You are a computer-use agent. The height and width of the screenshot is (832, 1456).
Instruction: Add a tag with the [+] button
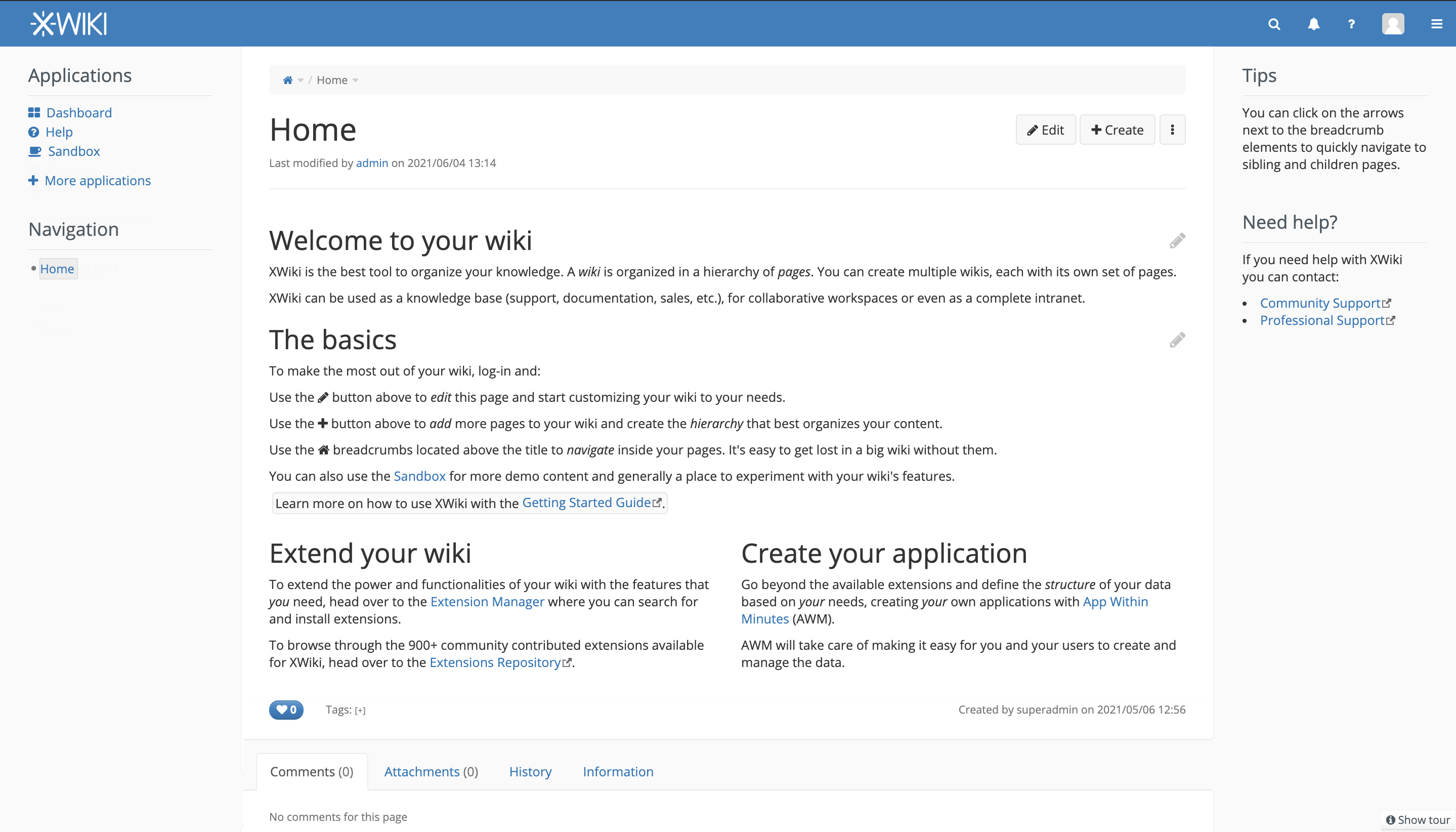coord(360,710)
